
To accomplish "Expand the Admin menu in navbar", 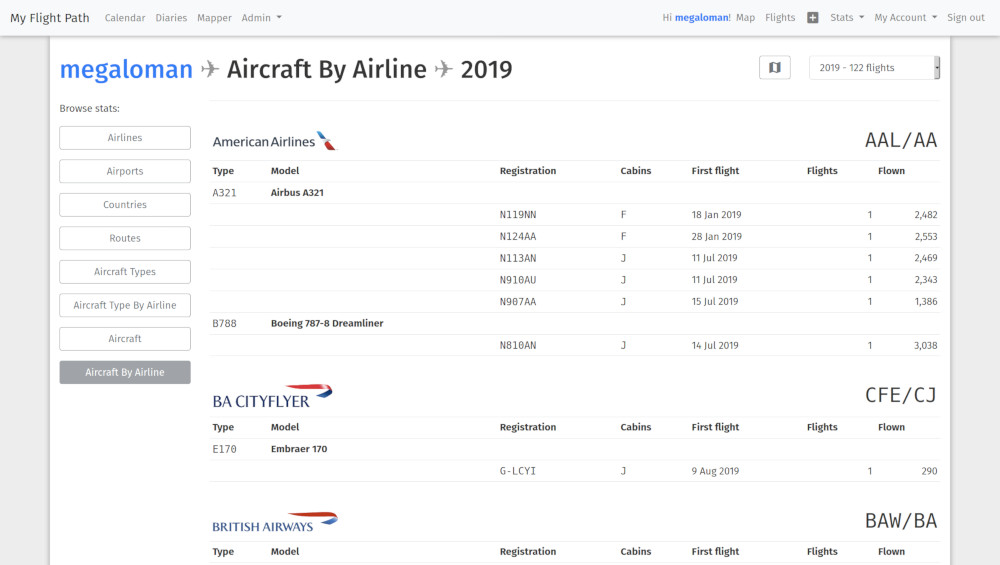I will 261,18.
